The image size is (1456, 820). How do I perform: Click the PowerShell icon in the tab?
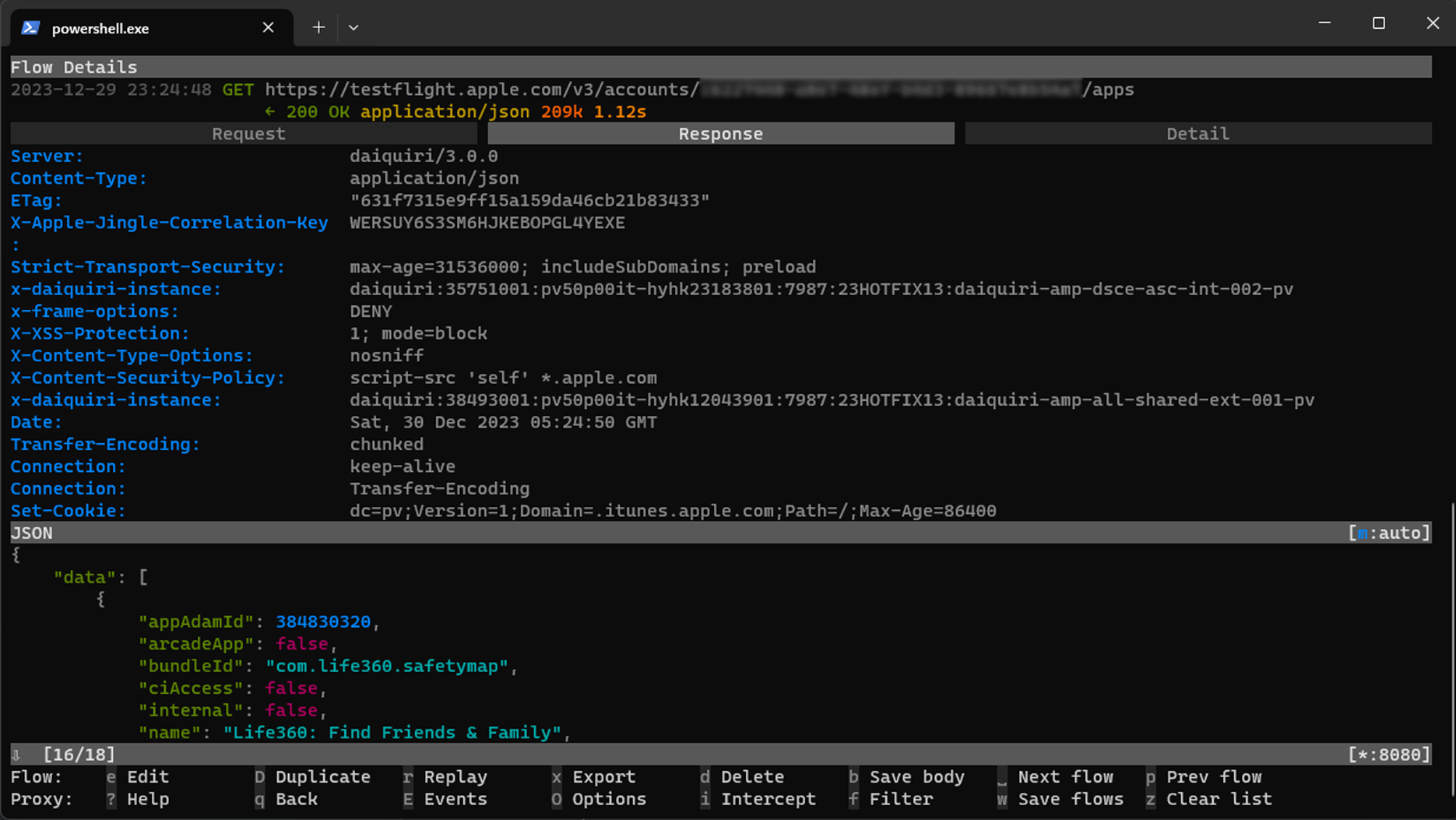(30, 28)
